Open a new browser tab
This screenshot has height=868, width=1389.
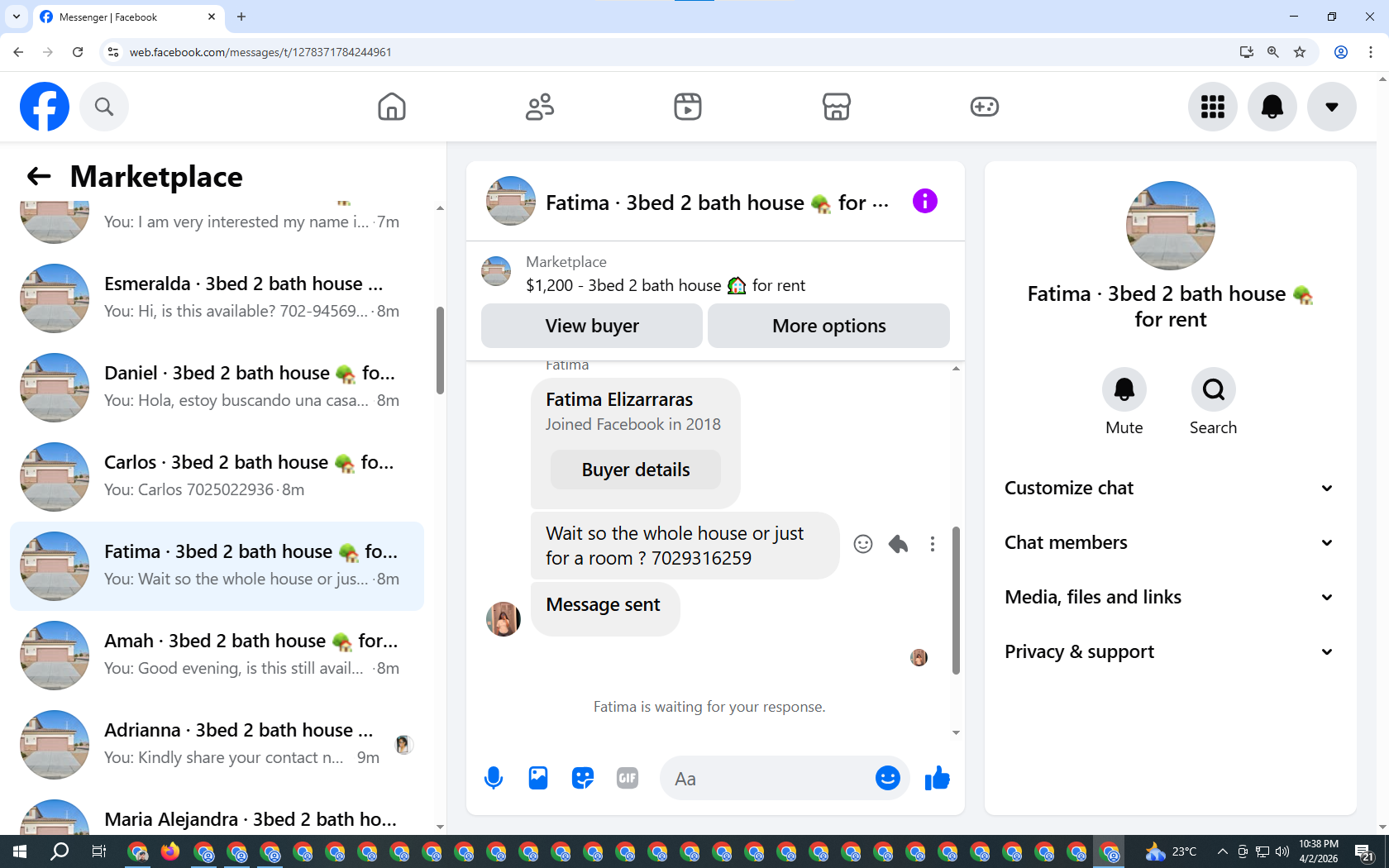(241, 17)
